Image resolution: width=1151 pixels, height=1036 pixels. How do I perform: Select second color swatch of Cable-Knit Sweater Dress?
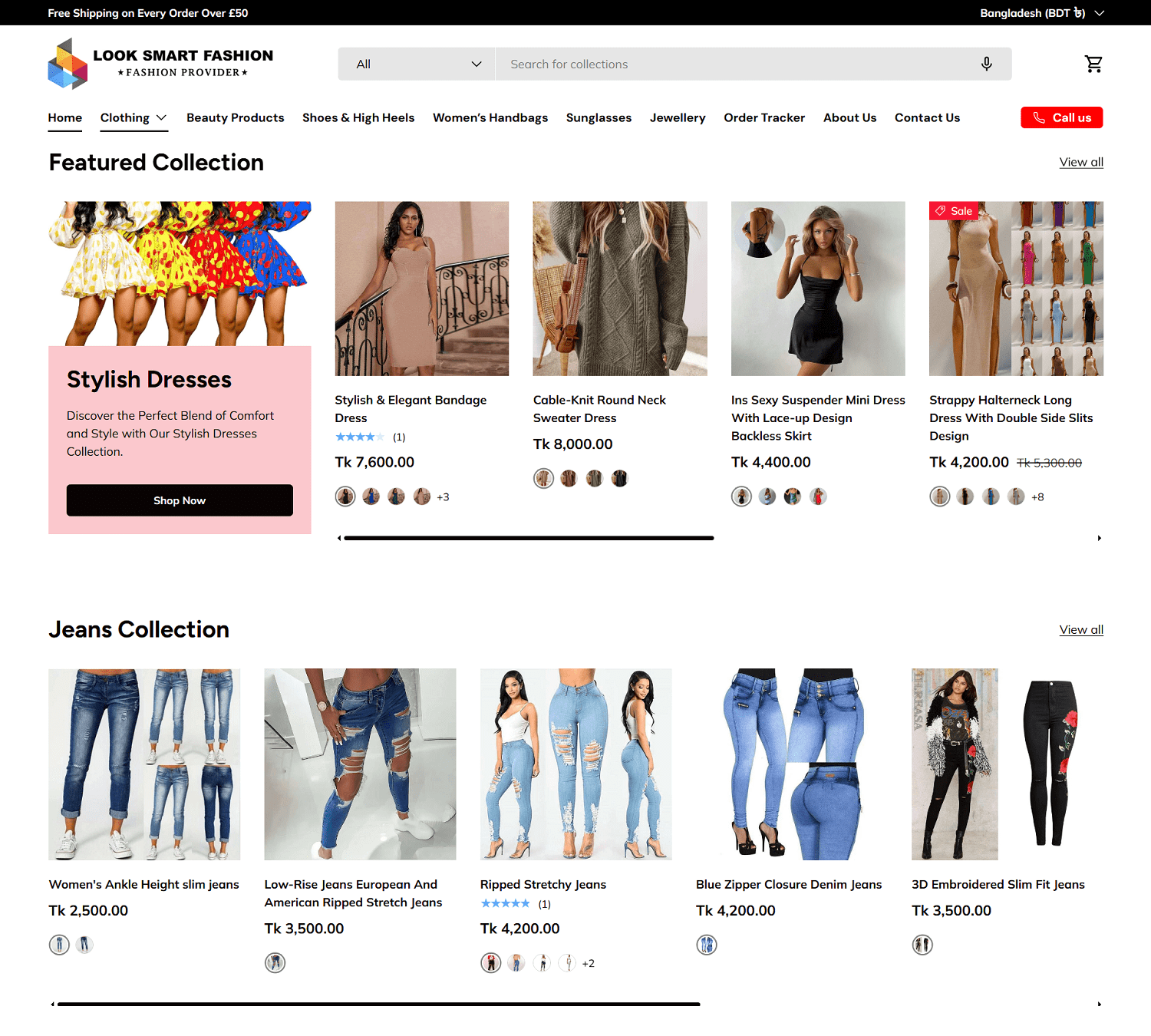tap(569, 479)
